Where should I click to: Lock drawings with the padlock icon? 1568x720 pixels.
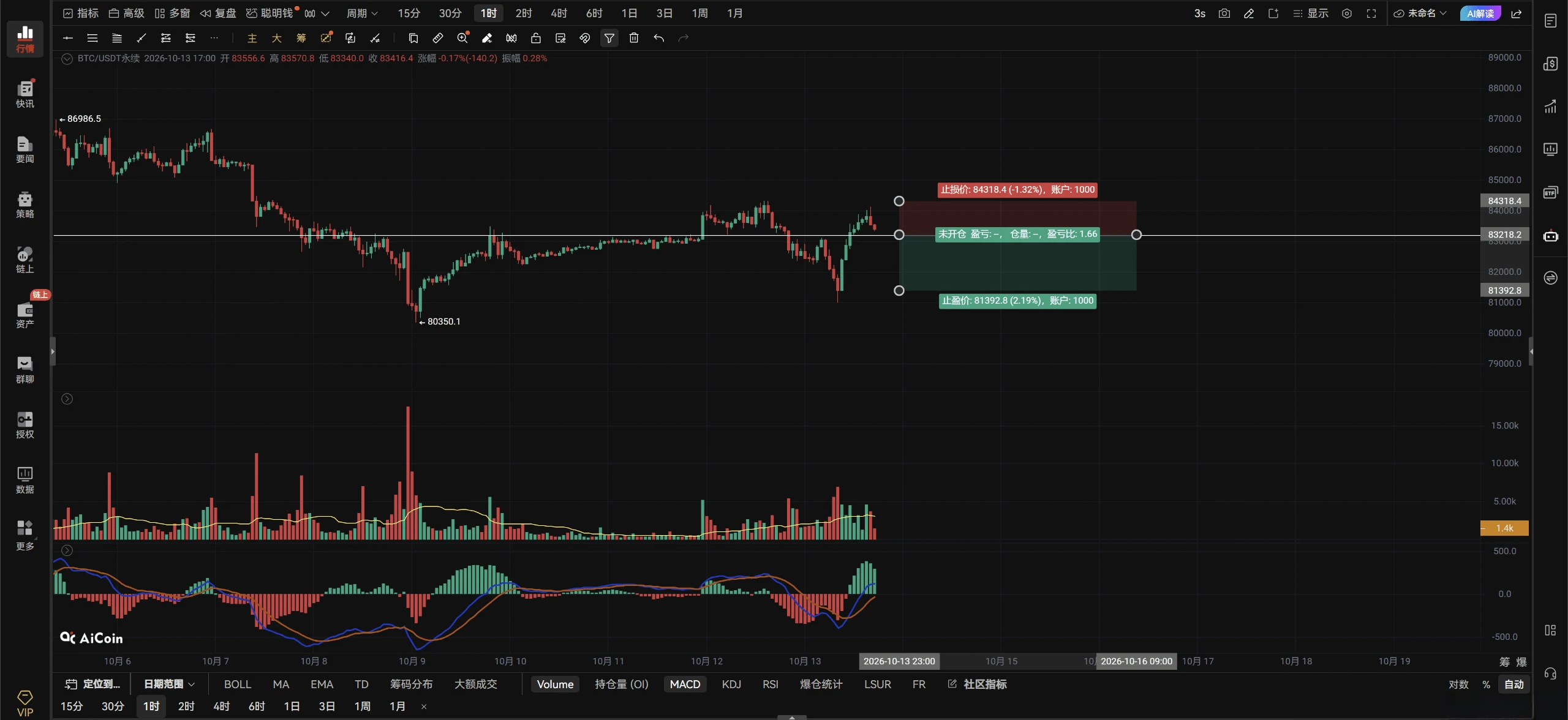tap(536, 38)
